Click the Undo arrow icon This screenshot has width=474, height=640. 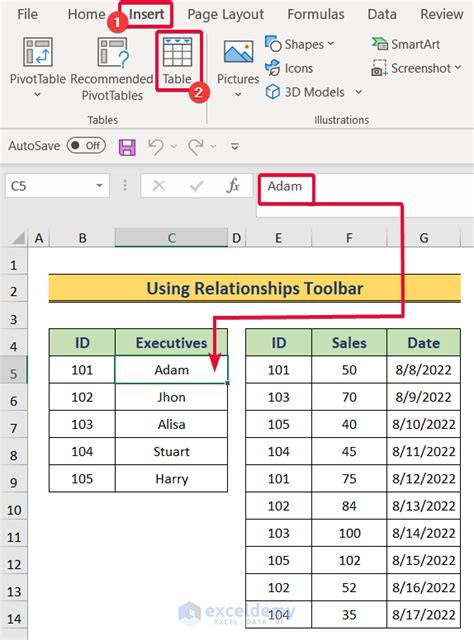[x=156, y=147]
